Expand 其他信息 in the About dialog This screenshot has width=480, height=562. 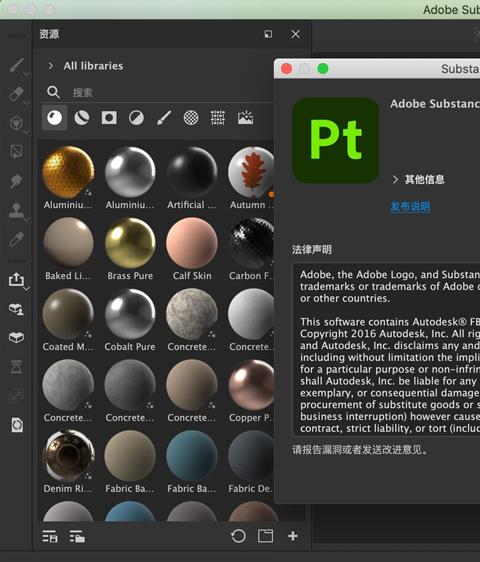pyautogui.click(x=395, y=180)
